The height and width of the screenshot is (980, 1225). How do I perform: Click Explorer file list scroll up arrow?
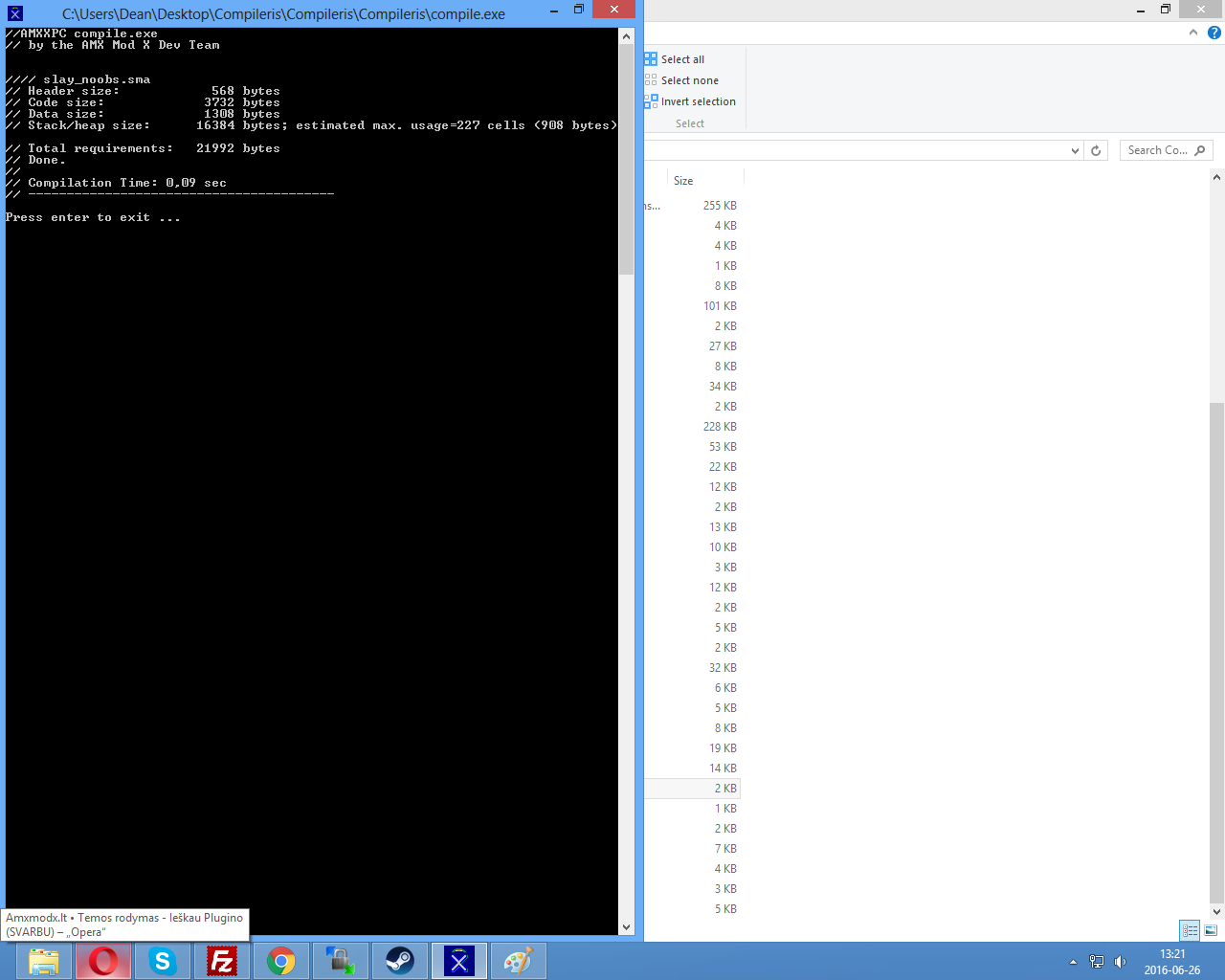pos(1217,177)
